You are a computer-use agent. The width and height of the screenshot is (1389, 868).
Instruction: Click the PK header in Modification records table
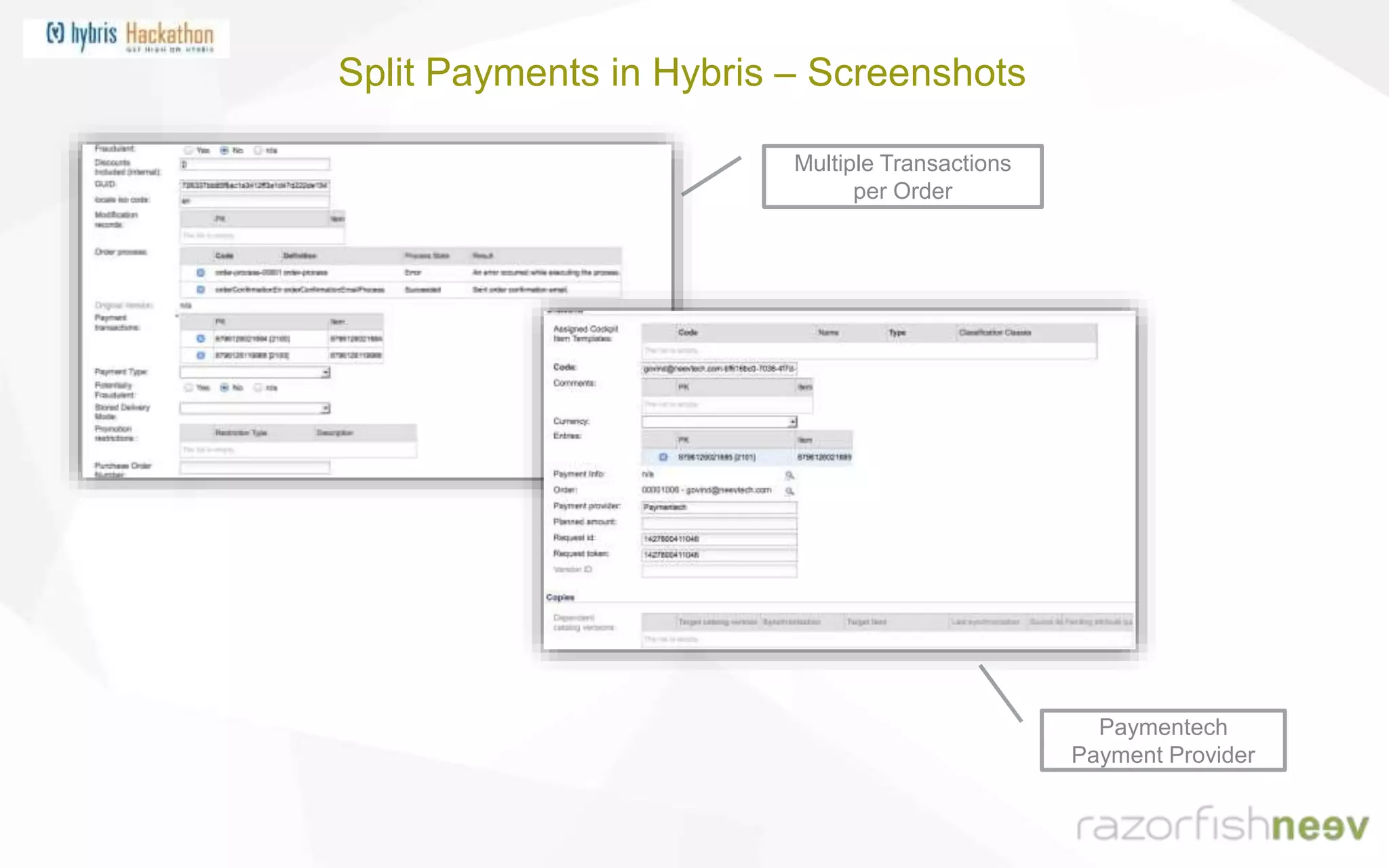tap(220, 218)
